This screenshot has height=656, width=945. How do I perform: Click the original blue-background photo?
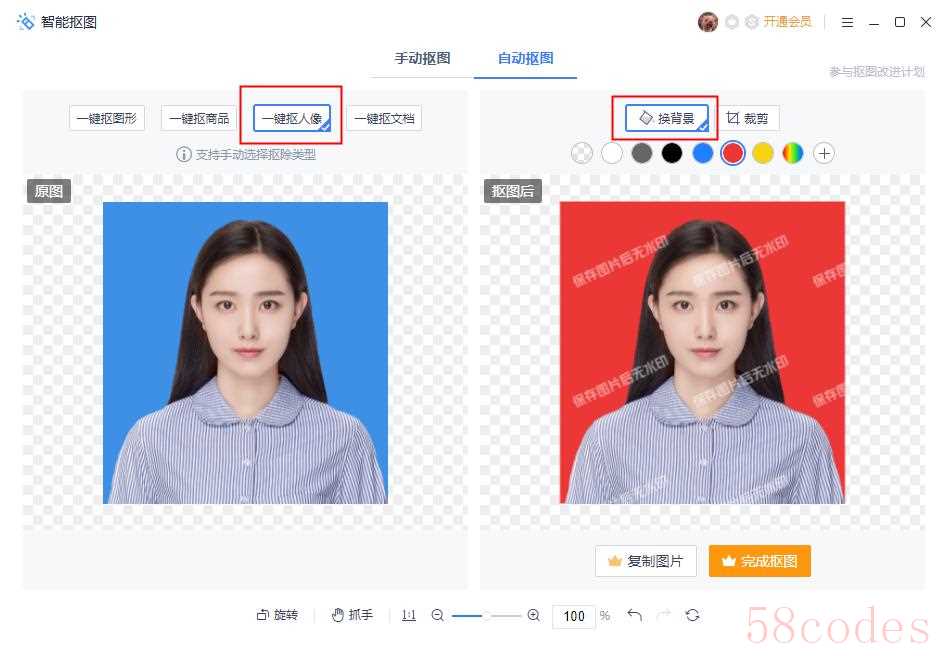tap(245, 353)
